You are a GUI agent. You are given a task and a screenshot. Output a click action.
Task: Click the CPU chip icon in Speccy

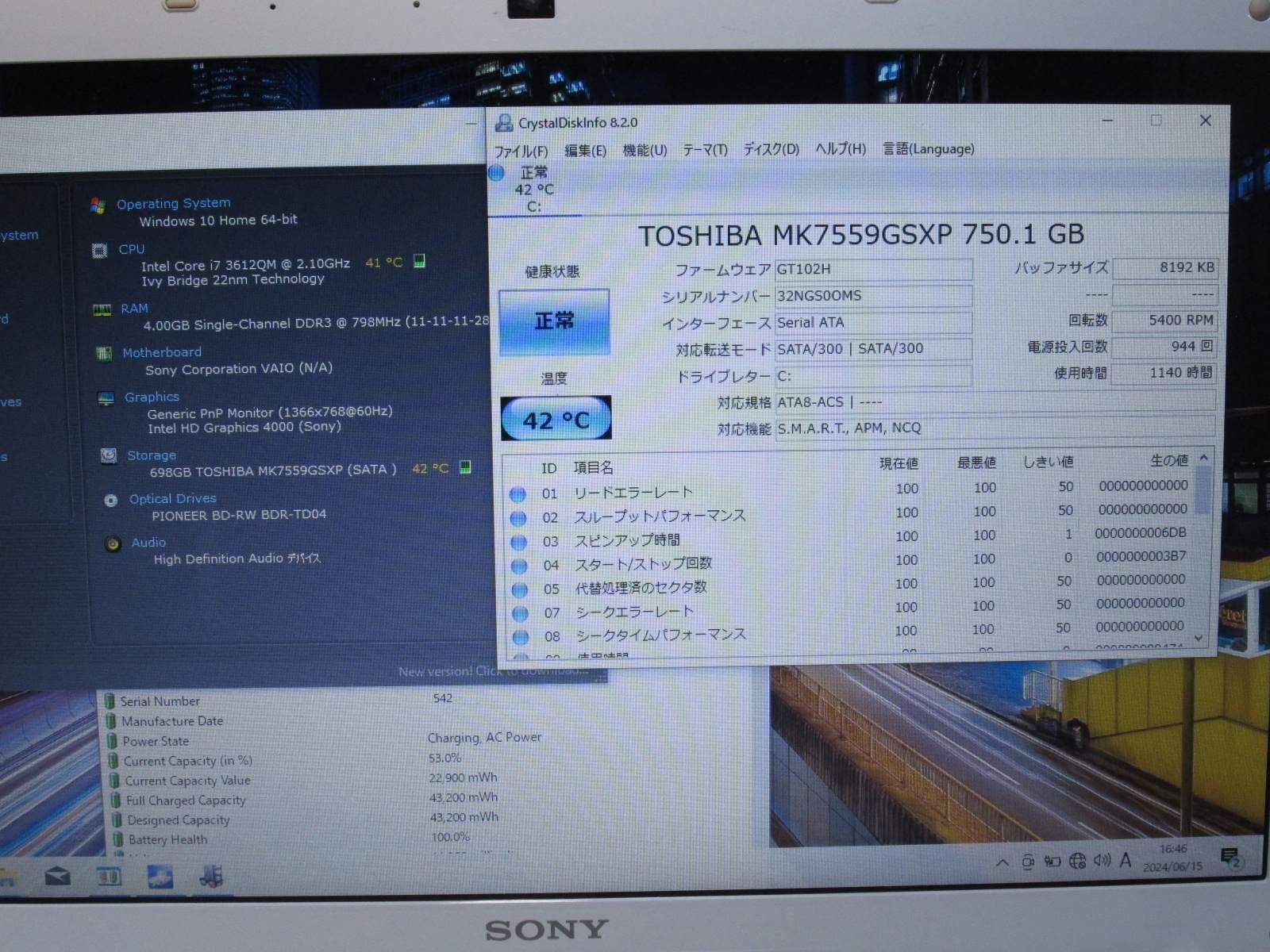click(100, 251)
